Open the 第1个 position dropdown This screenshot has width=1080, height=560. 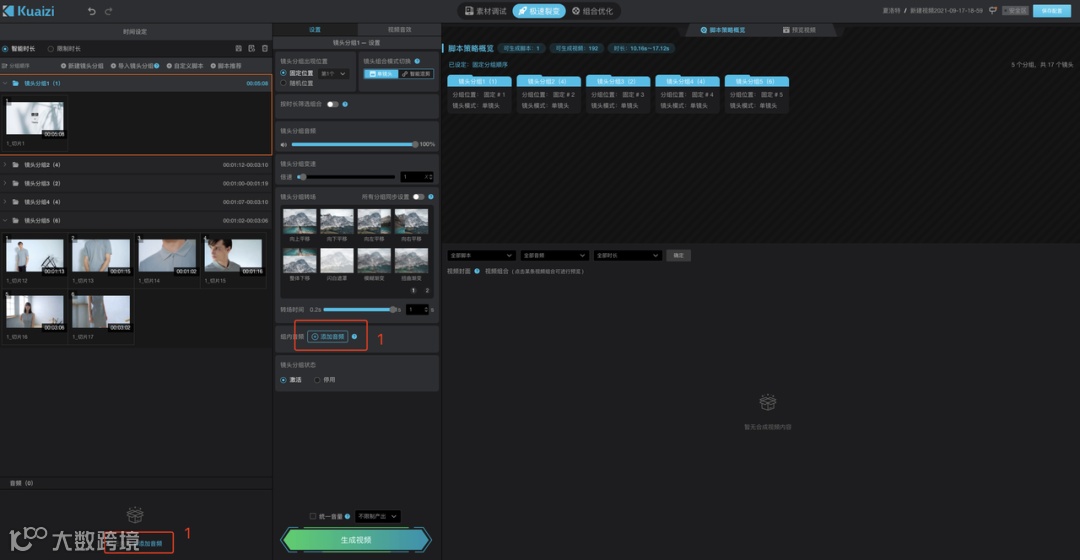(x=333, y=74)
